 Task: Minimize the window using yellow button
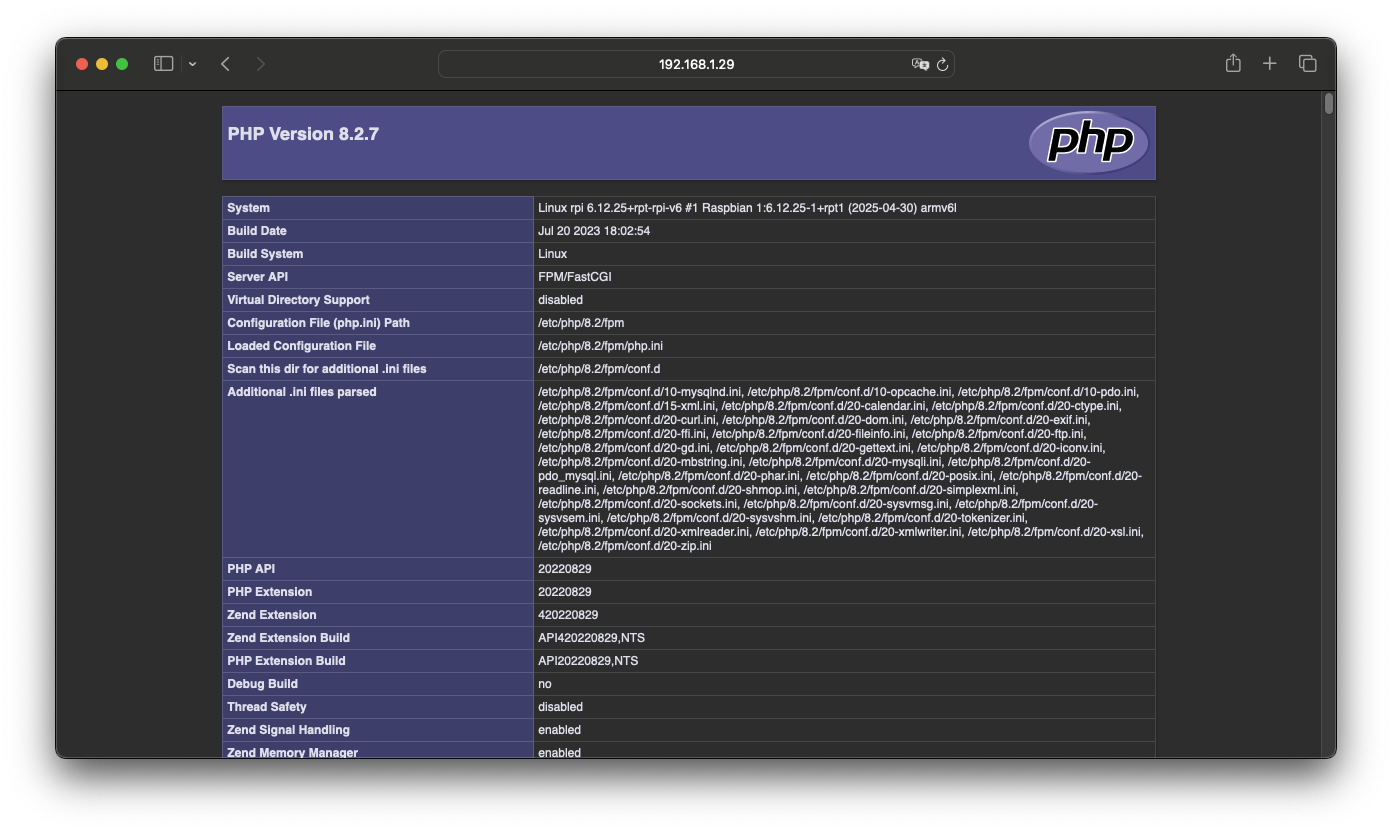pos(102,64)
